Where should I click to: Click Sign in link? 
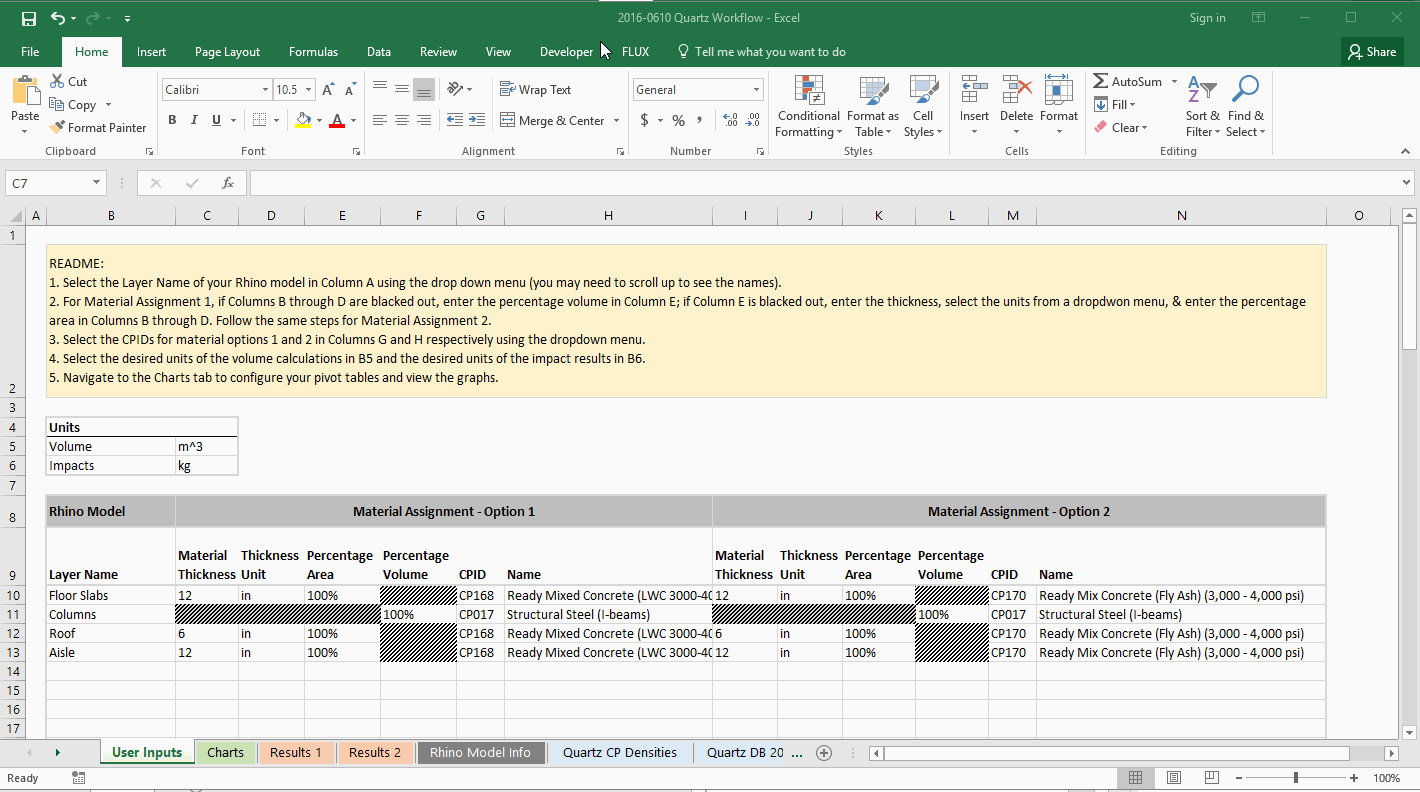1207,18
